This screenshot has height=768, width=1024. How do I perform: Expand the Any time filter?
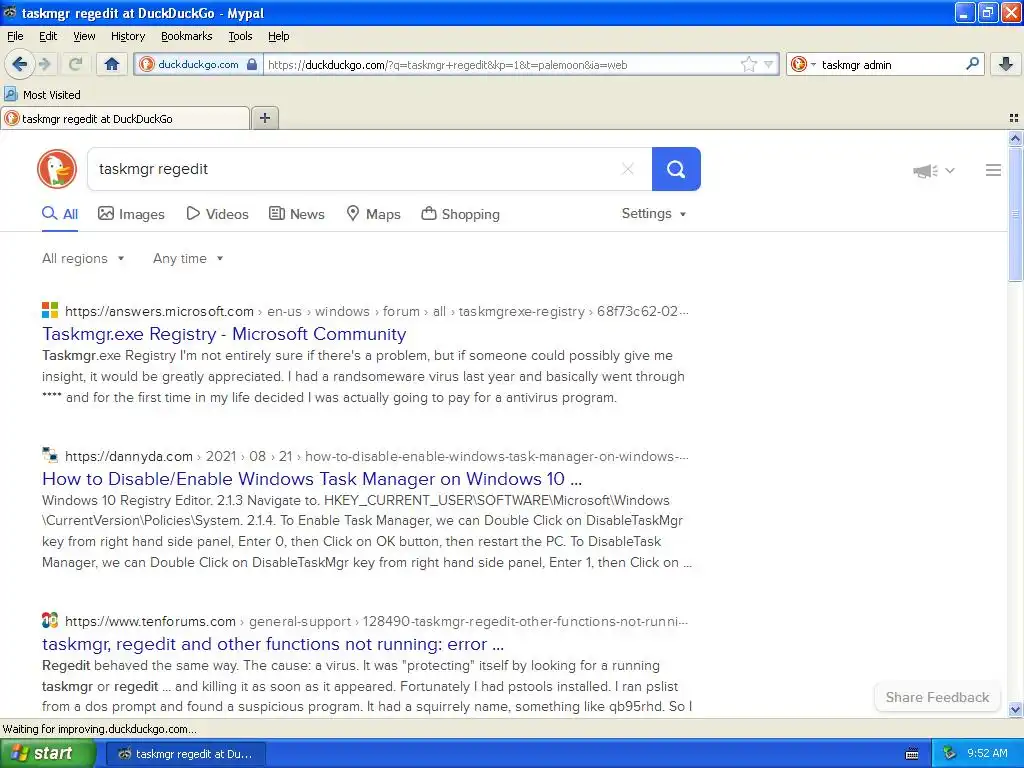(188, 259)
